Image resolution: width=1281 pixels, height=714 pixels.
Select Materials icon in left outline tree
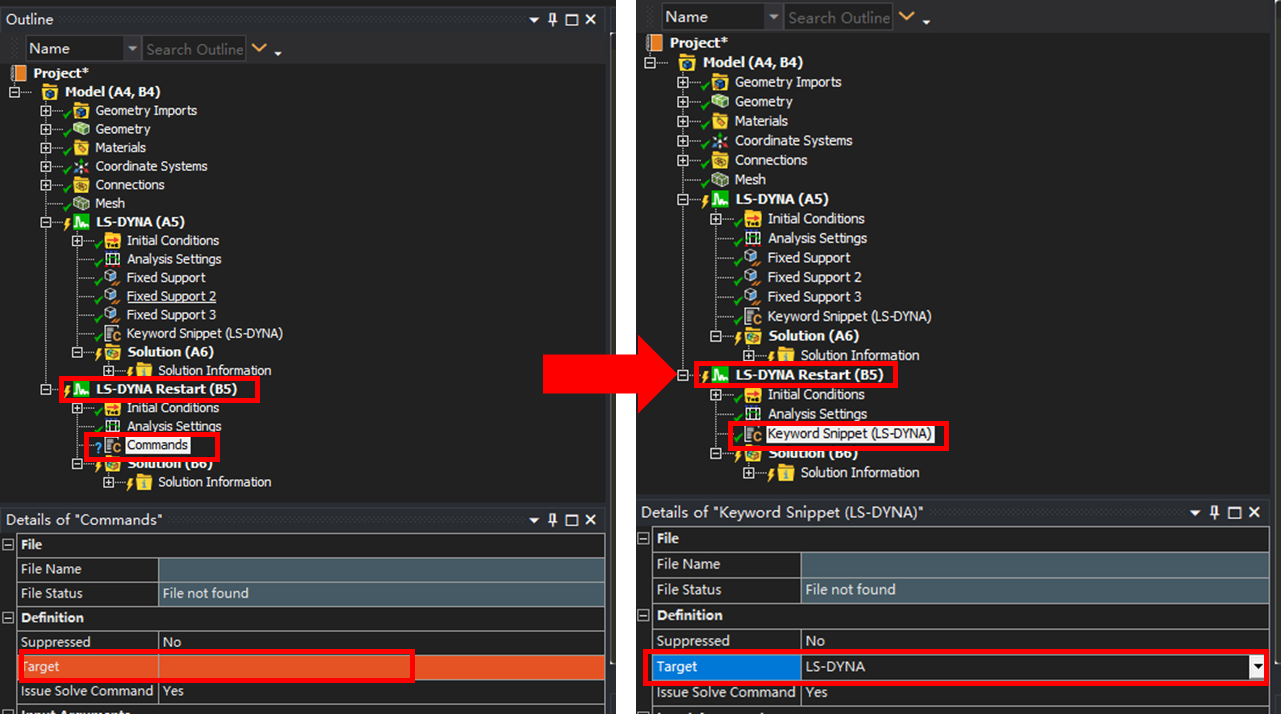pos(81,147)
